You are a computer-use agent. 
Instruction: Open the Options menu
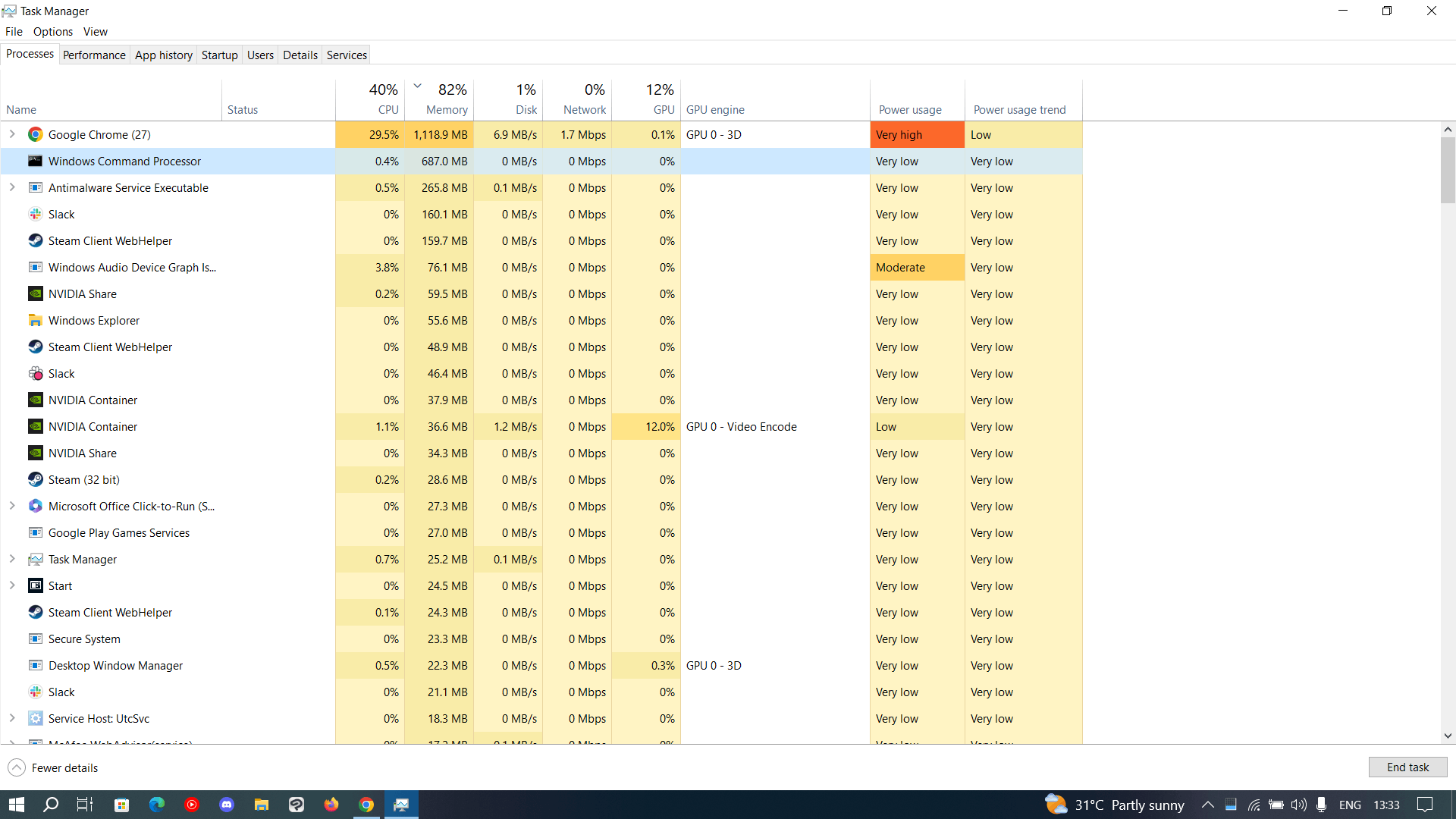pyautogui.click(x=52, y=32)
